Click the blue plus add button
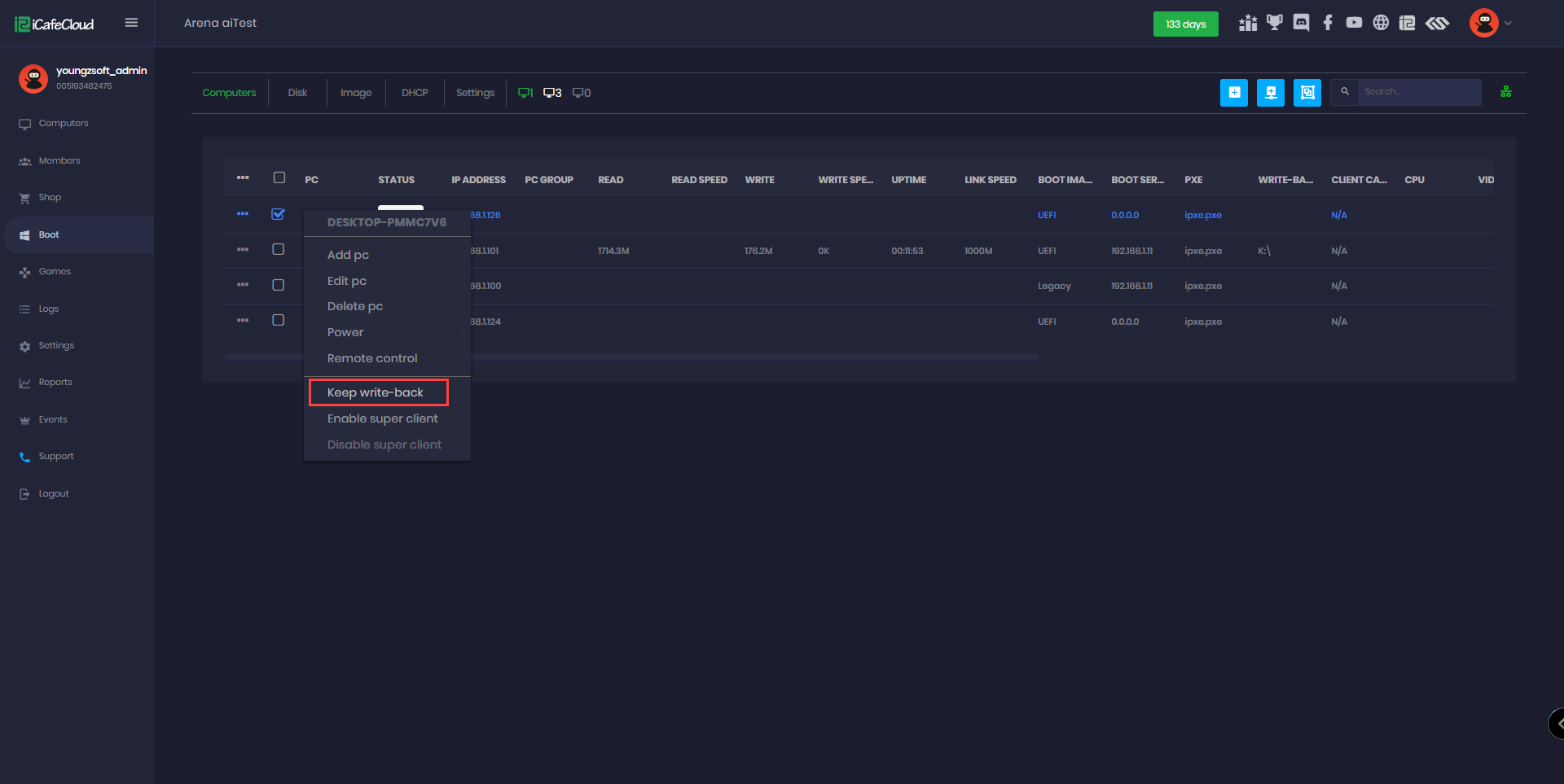 1233,93
